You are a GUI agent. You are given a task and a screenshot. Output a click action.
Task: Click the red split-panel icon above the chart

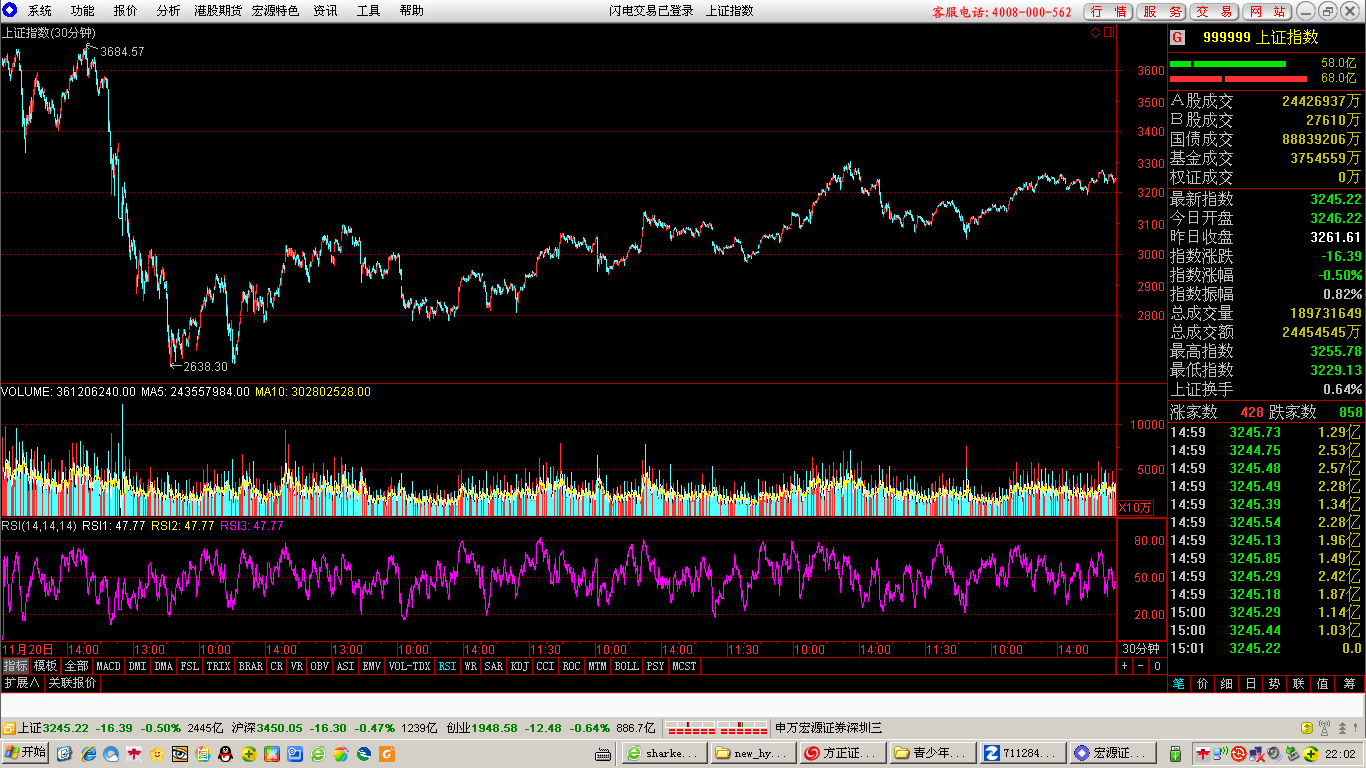coord(1108,32)
